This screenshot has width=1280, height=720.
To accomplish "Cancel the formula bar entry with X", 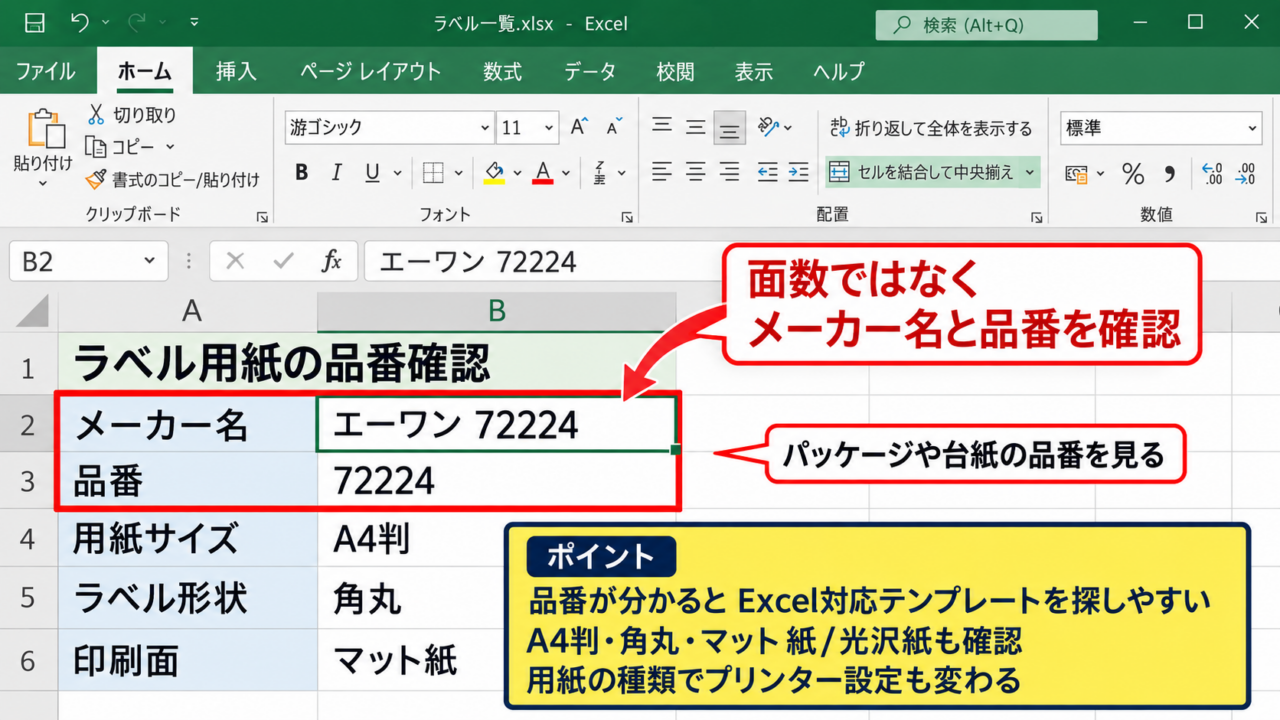I will pyautogui.click(x=235, y=262).
